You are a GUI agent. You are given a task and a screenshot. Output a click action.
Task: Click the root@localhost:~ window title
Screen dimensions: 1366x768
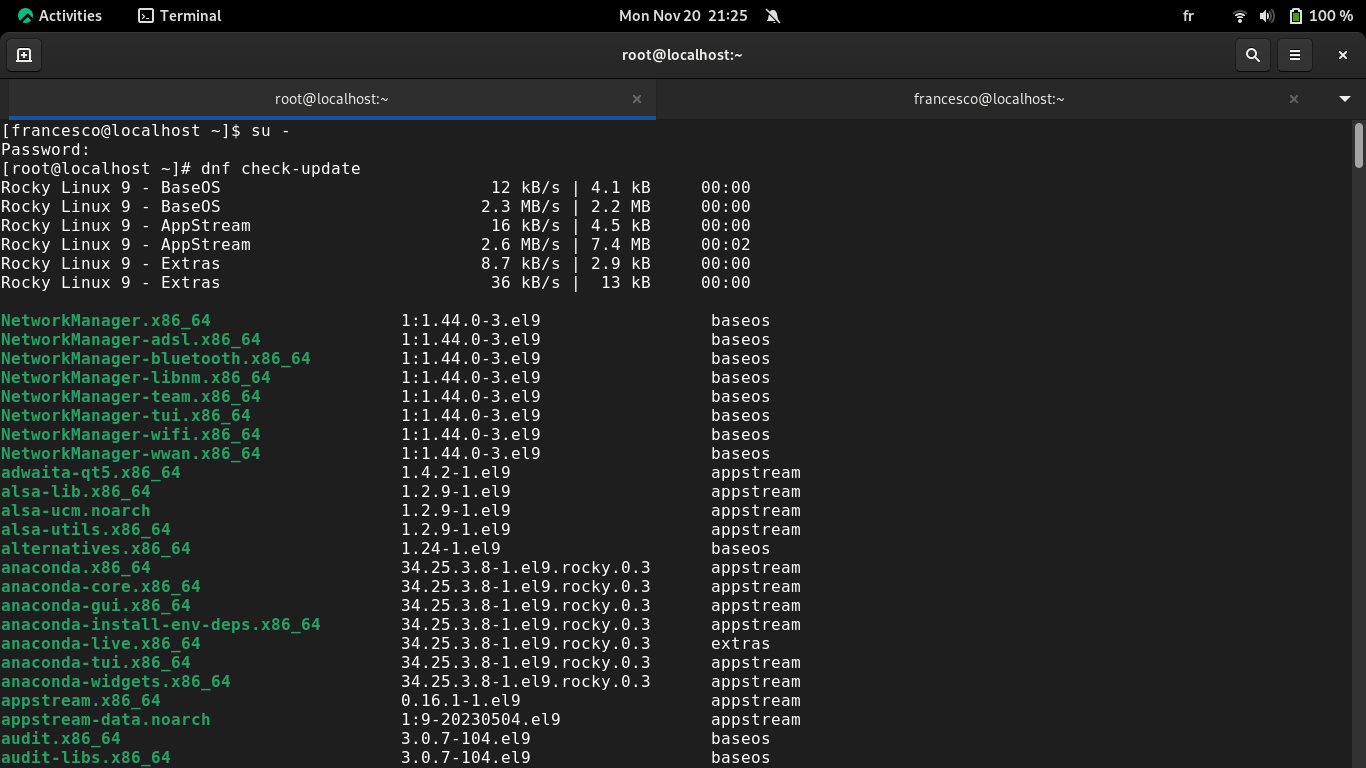click(682, 55)
